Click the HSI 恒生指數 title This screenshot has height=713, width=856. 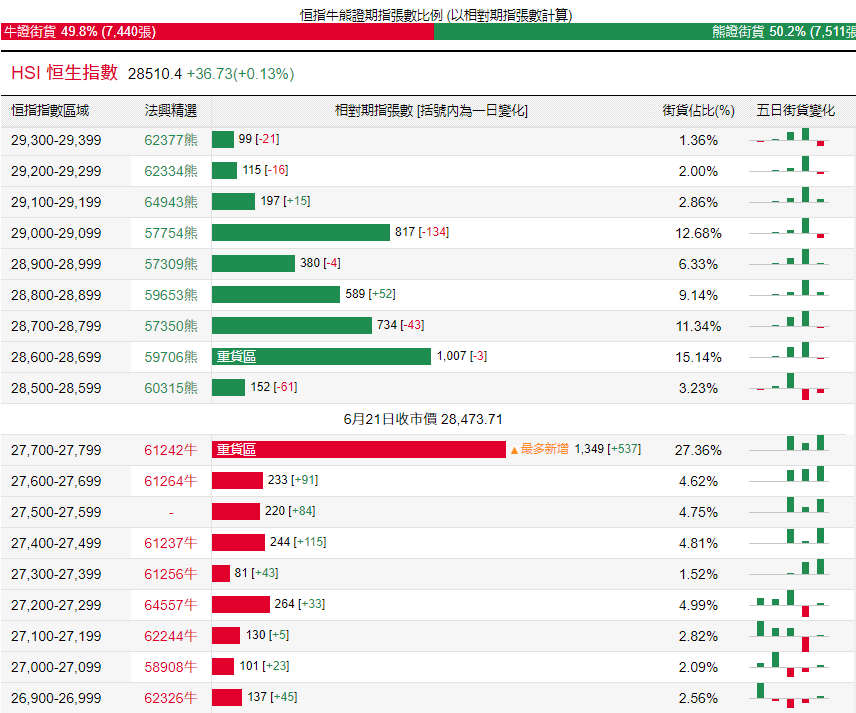tap(64, 73)
